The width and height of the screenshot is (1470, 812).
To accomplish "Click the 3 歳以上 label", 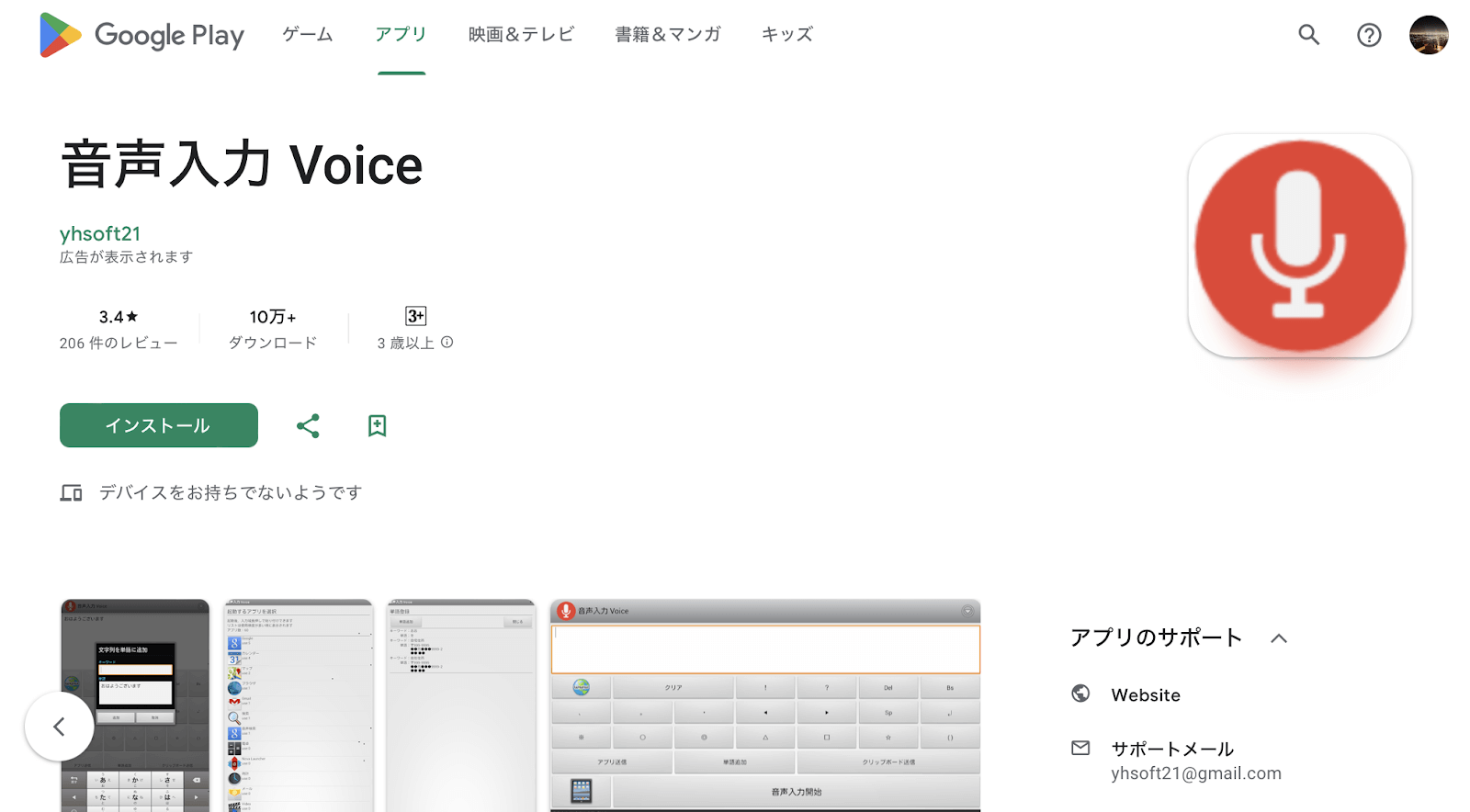I will pyautogui.click(x=405, y=343).
